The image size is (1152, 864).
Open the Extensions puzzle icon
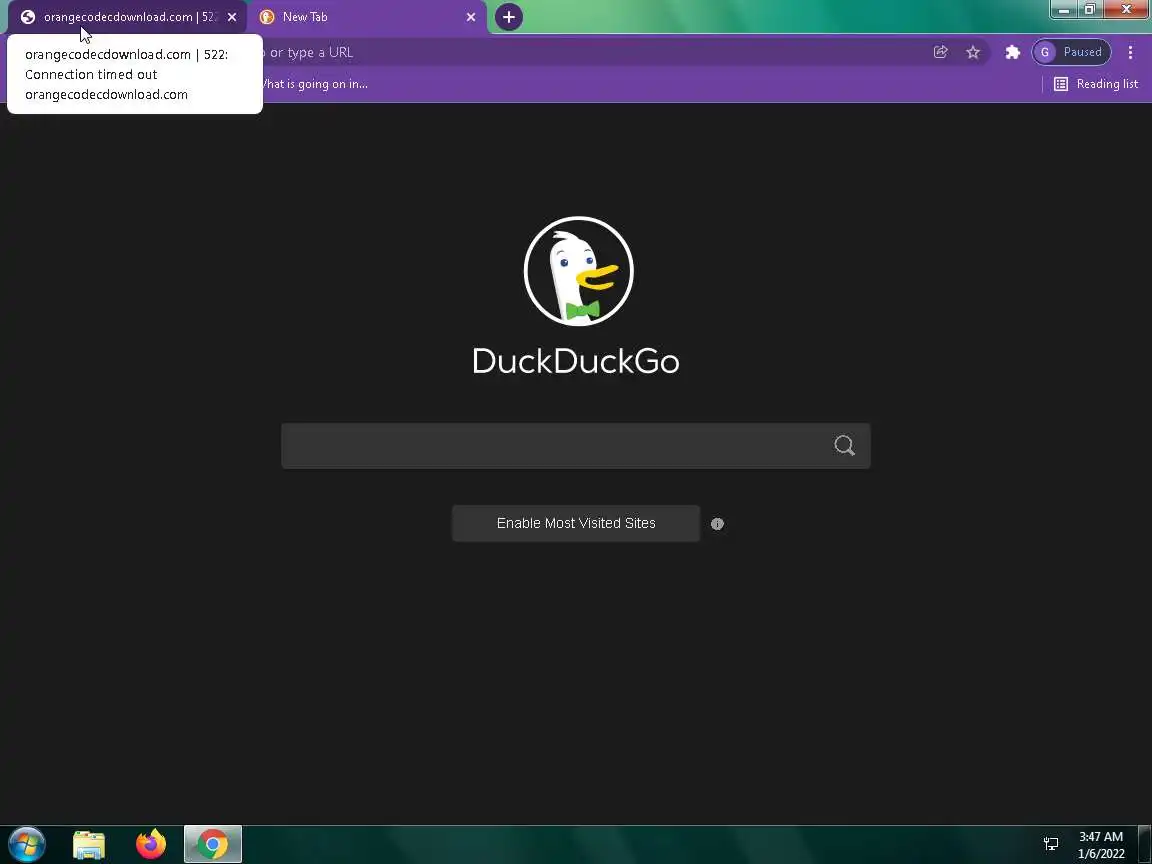point(1012,52)
